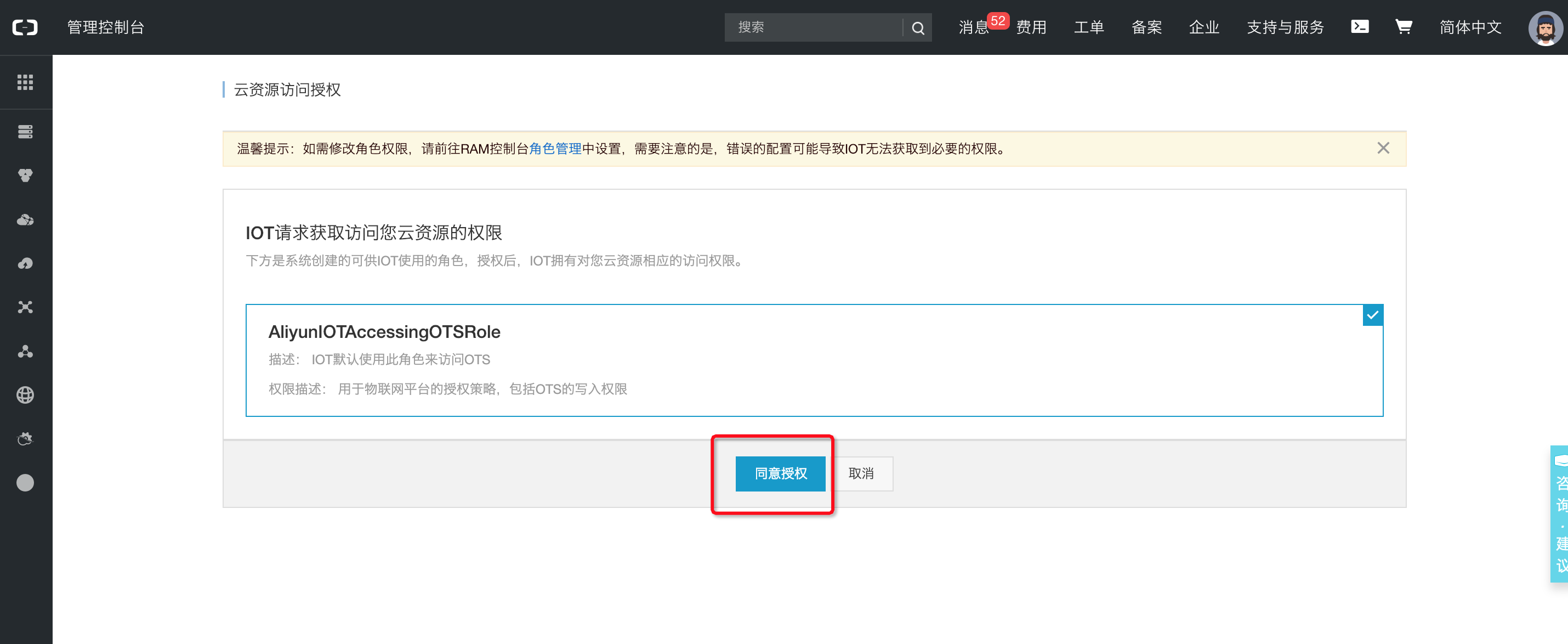The image size is (1568, 644).
Task: Click the globe sidebar icon
Action: (25, 395)
